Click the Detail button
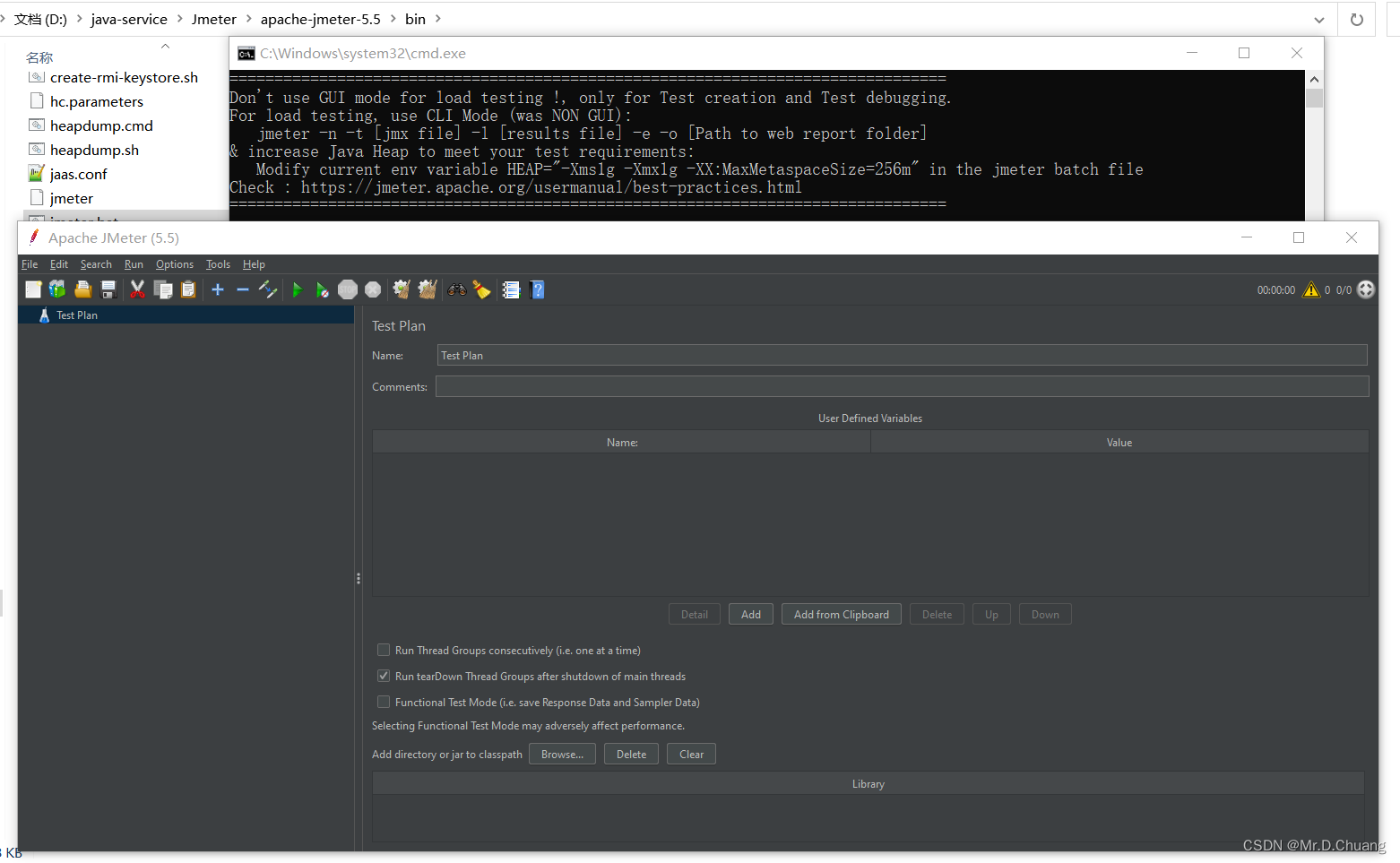 tap(695, 615)
